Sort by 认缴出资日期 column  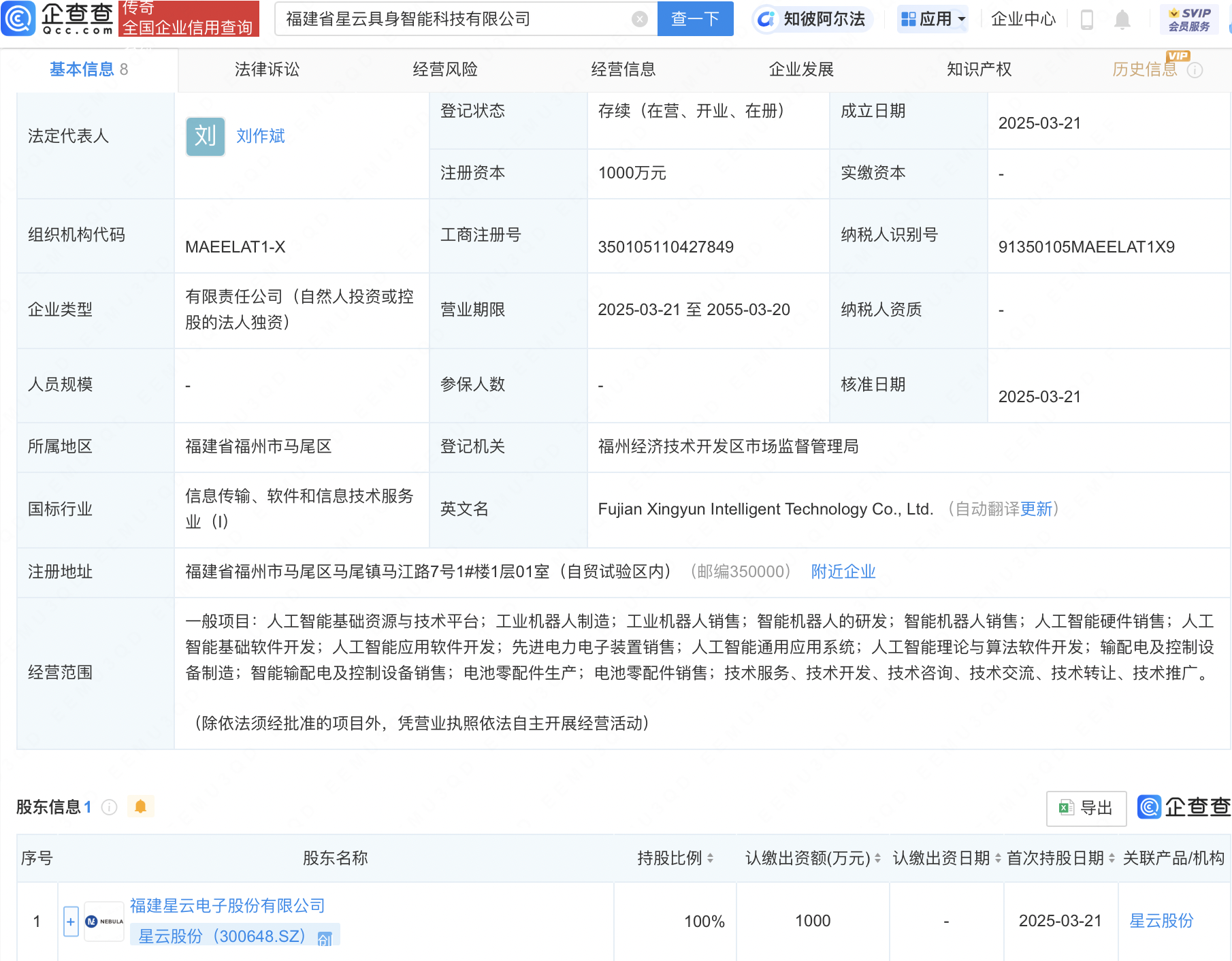(x=998, y=858)
